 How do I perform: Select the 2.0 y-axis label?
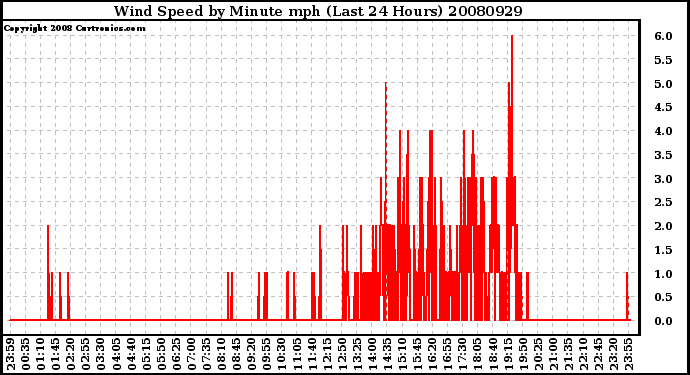tap(663, 226)
